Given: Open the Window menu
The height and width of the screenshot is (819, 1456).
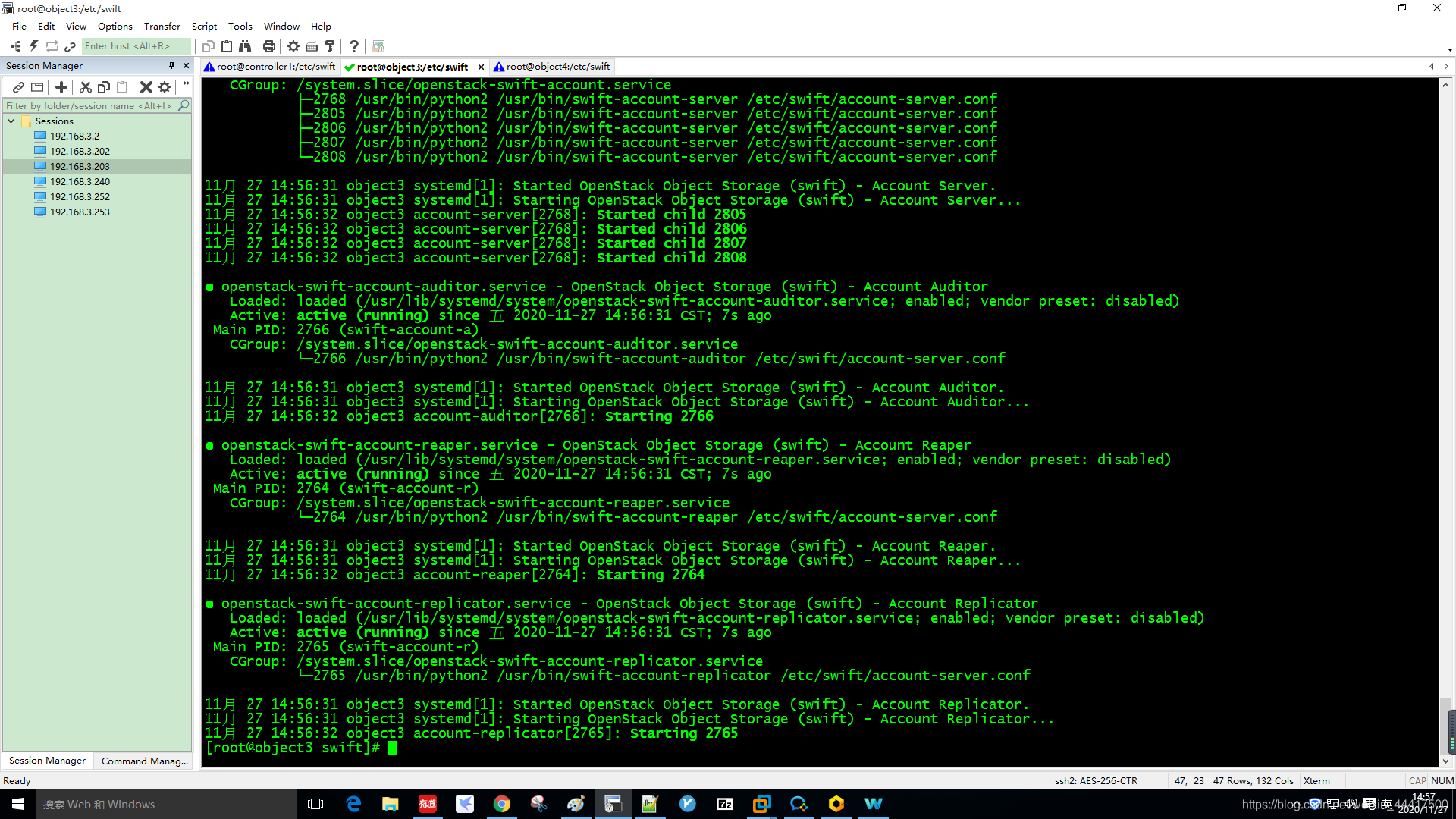Looking at the screenshot, I should 281,26.
